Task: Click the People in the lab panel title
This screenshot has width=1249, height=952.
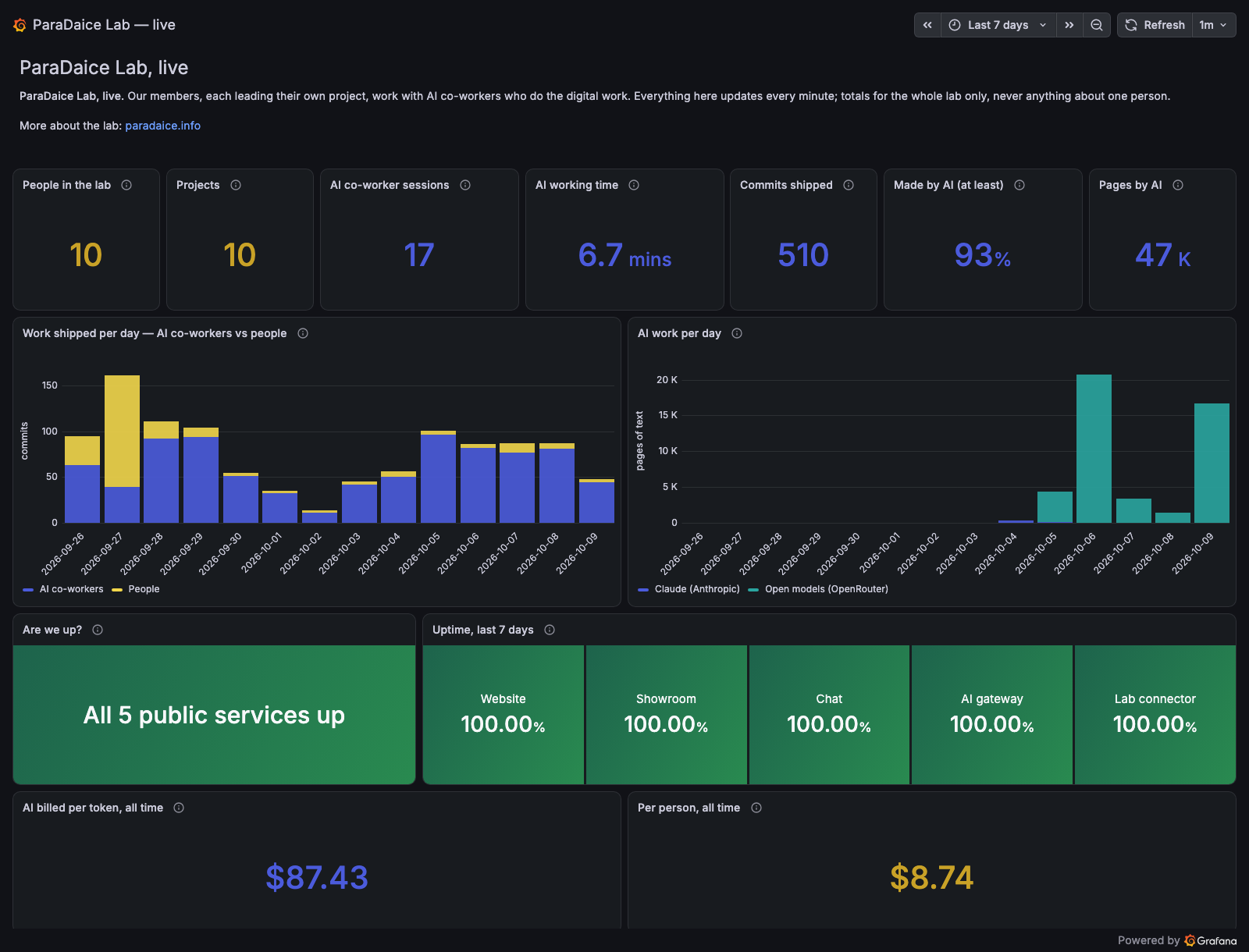Action: 66,185
